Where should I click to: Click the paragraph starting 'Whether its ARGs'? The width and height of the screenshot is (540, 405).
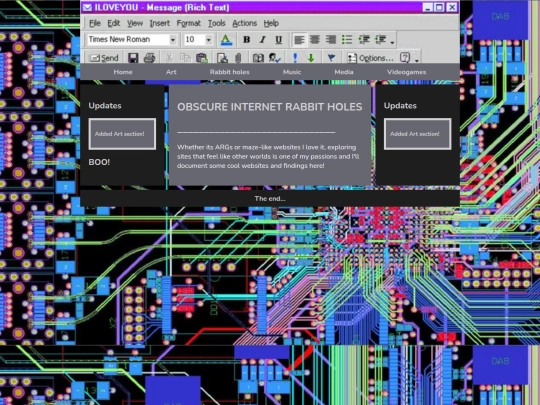pyautogui.click(x=268, y=156)
